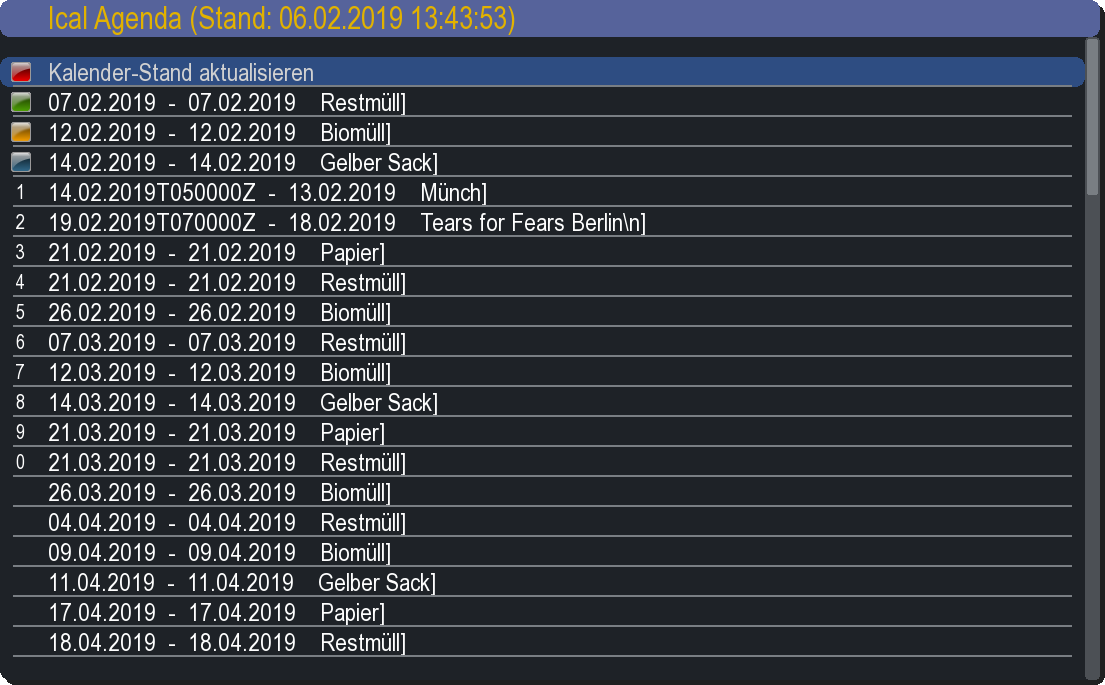Open the Tears for Fears Berlin event
This screenshot has width=1105, height=685.
click(x=346, y=223)
